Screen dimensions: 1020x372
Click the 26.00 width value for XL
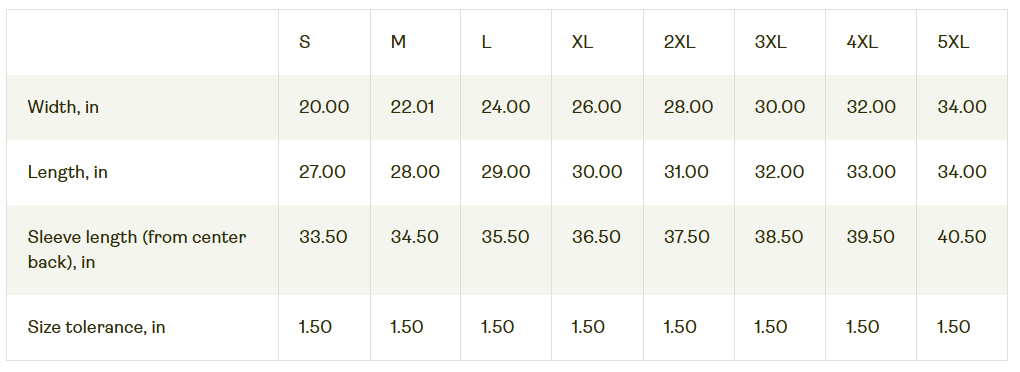tap(597, 107)
